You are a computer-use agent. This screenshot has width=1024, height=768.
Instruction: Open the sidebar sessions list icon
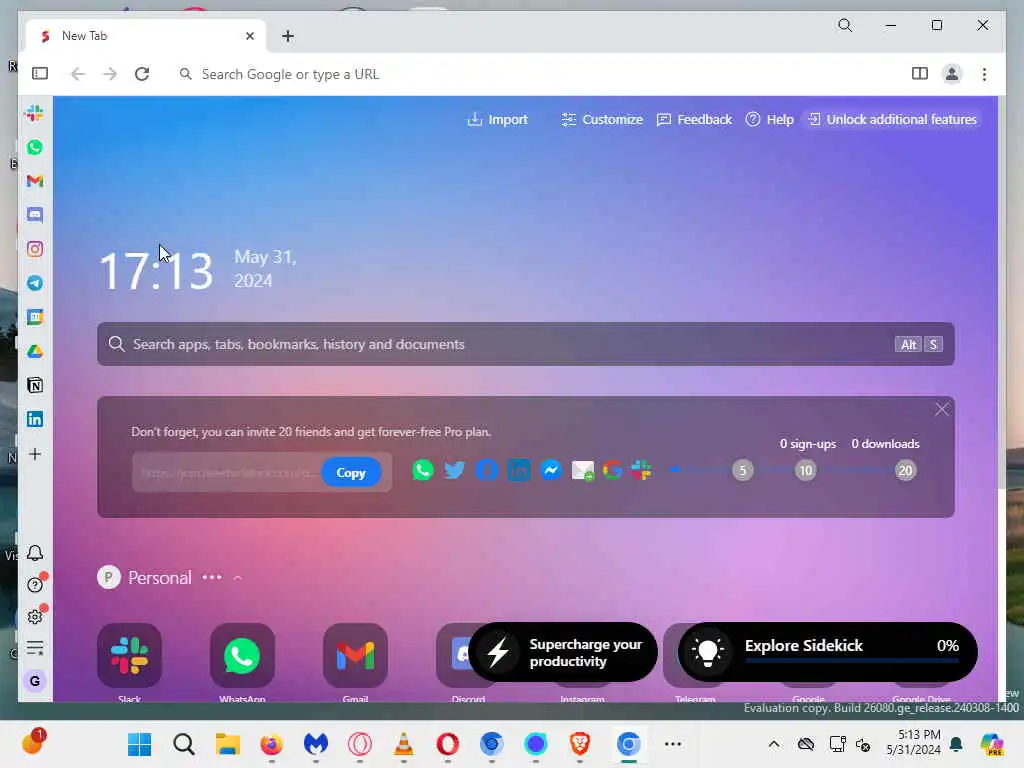(35, 648)
